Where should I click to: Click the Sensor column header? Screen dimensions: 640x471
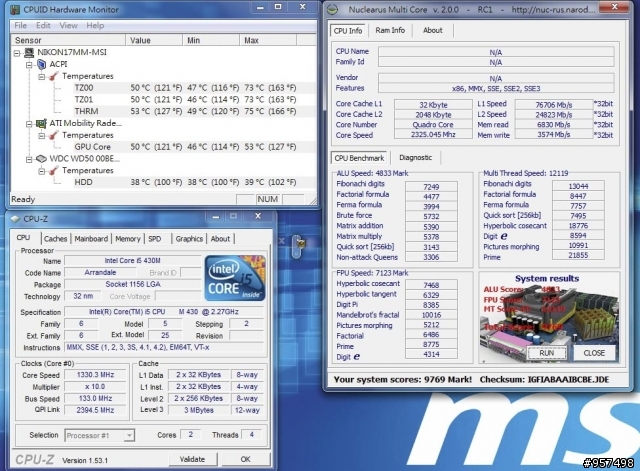[x=68, y=40]
